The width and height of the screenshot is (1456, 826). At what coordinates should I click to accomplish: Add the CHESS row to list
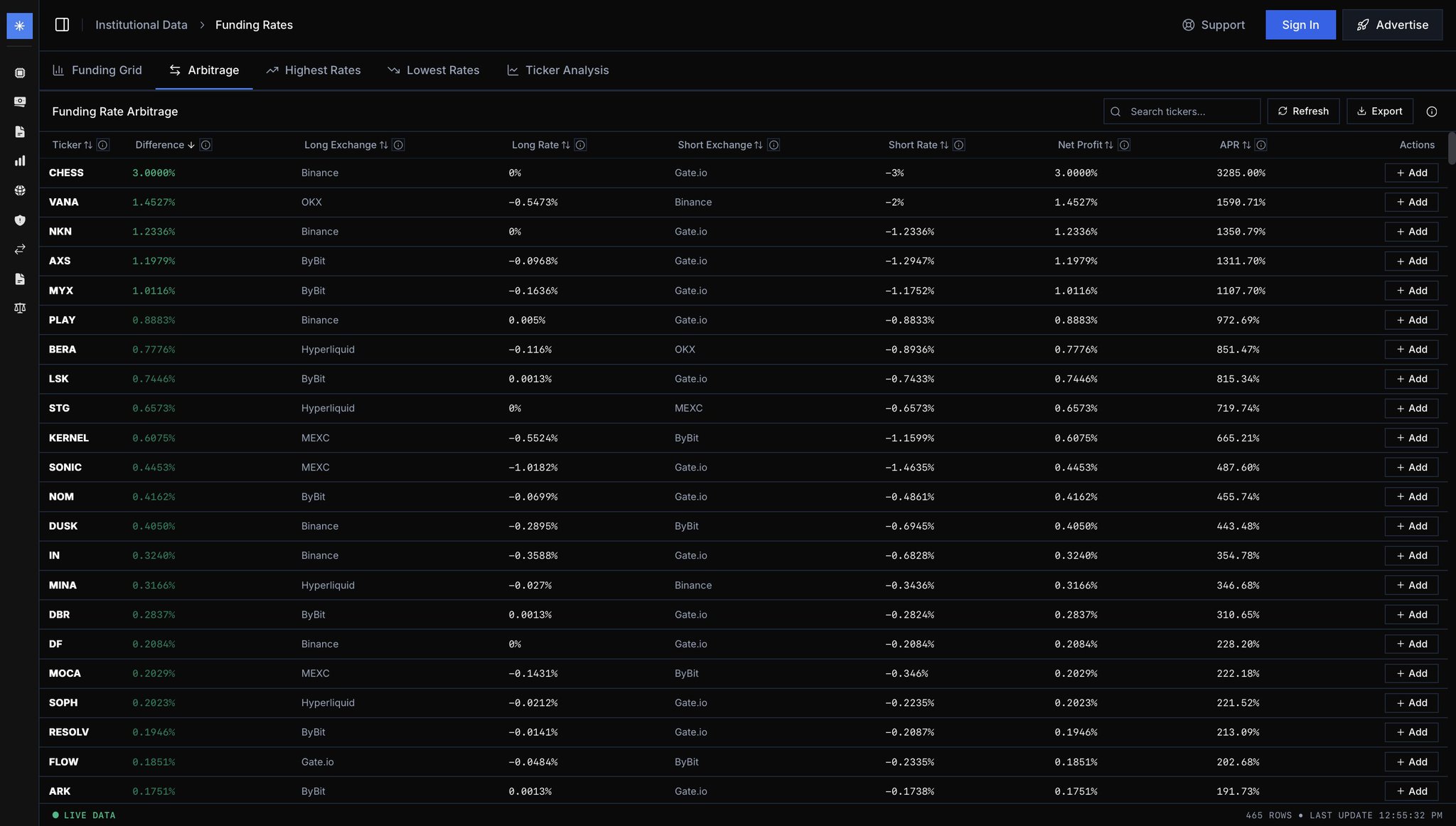[1410, 173]
